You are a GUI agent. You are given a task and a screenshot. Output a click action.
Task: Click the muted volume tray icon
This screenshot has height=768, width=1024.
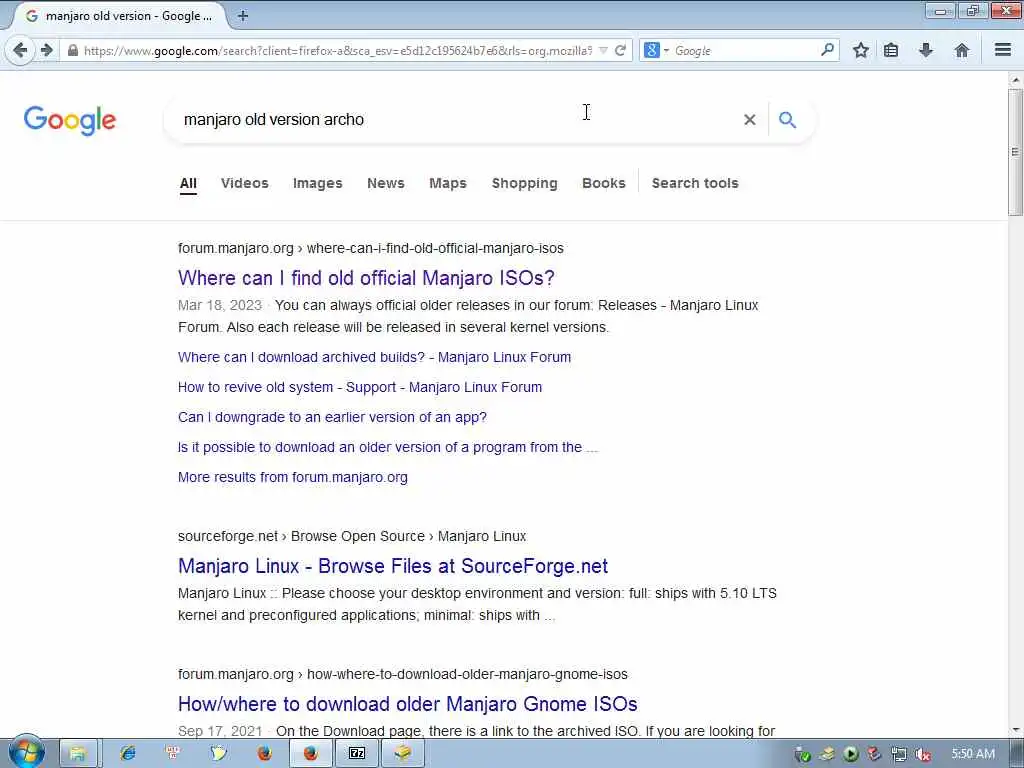tap(923, 754)
